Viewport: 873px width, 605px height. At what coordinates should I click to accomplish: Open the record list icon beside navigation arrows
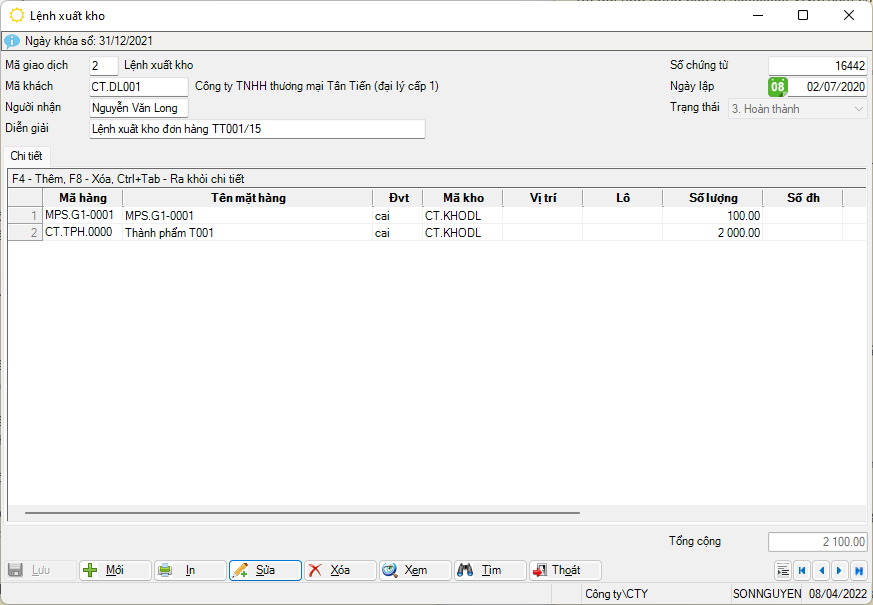point(783,570)
